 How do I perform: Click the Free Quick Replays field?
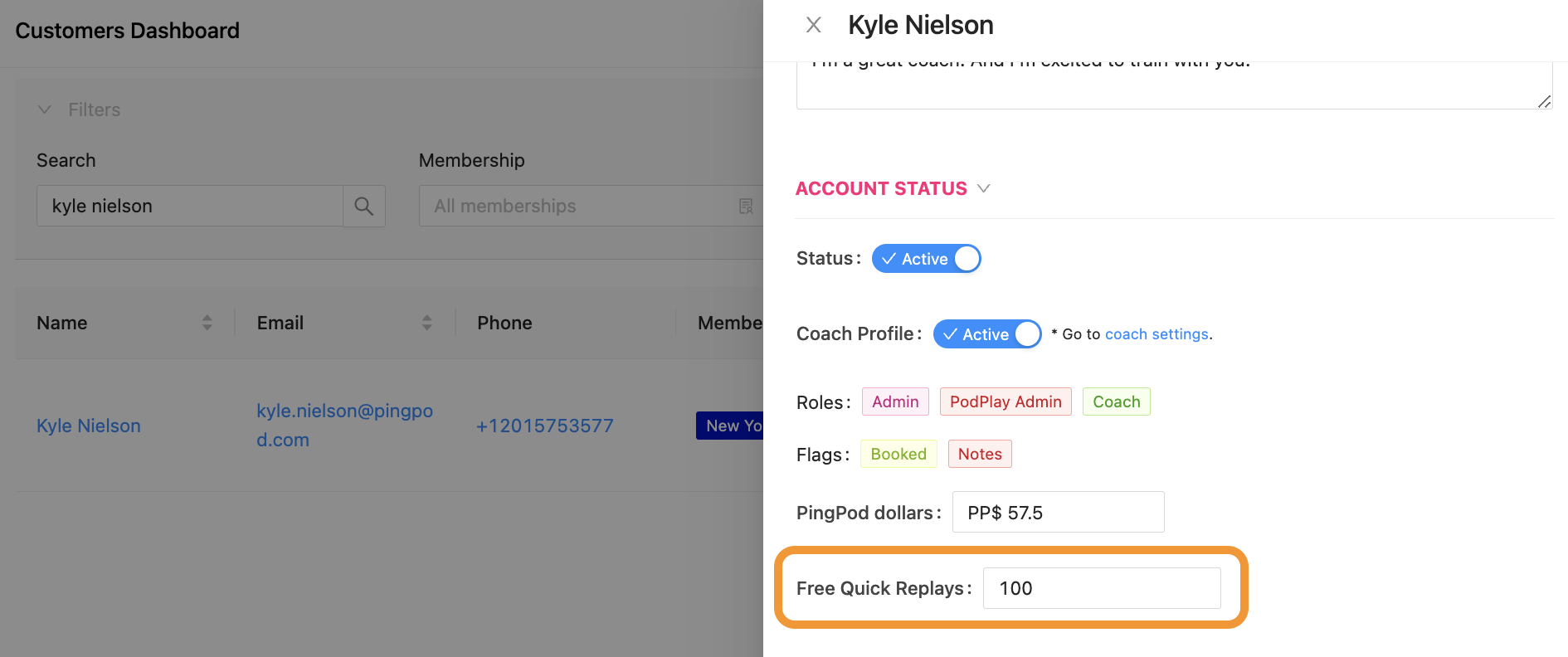tap(1101, 588)
